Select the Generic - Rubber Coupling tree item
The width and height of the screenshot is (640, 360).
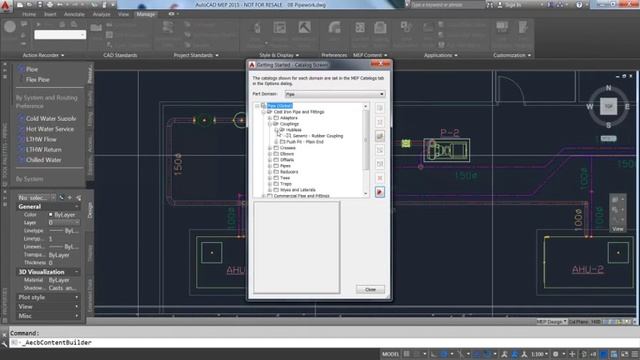coord(318,136)
